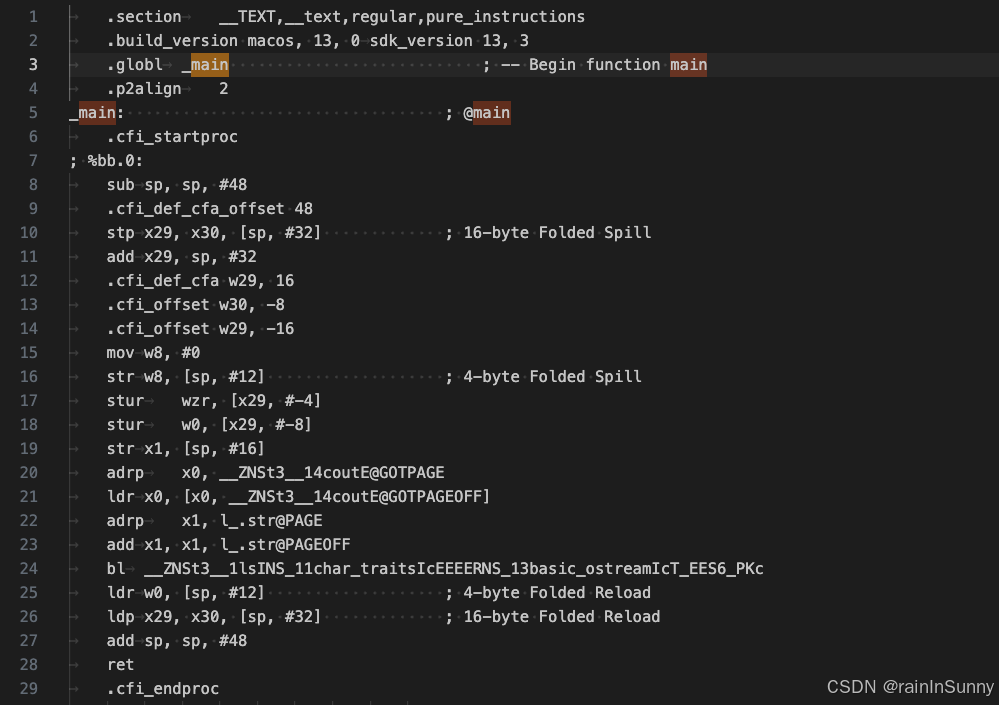Click the '; %bb.0:' comment line

(x=106, y=160)
